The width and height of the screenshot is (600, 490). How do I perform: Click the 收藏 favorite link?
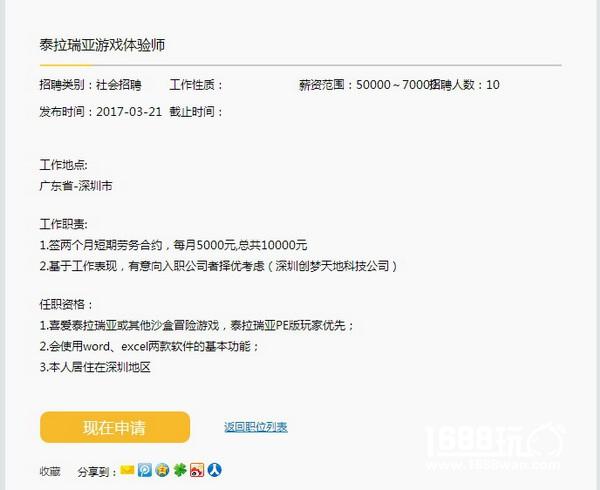coord(50,472)
